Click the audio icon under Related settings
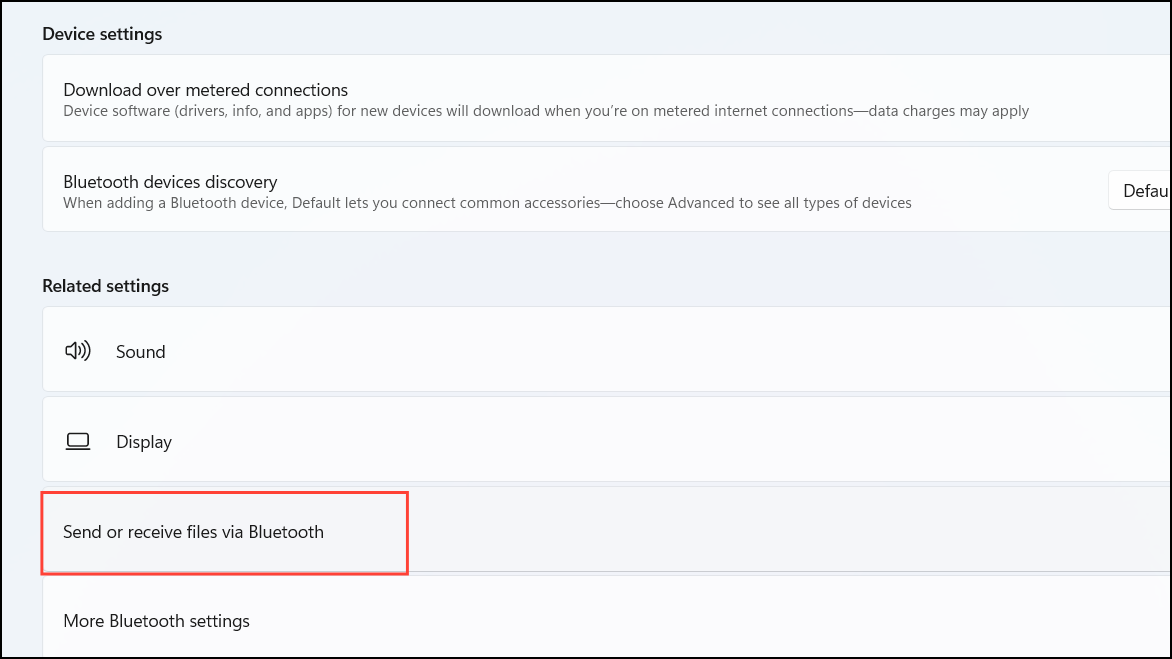1172x659 pixels. [x=78, y=351]
